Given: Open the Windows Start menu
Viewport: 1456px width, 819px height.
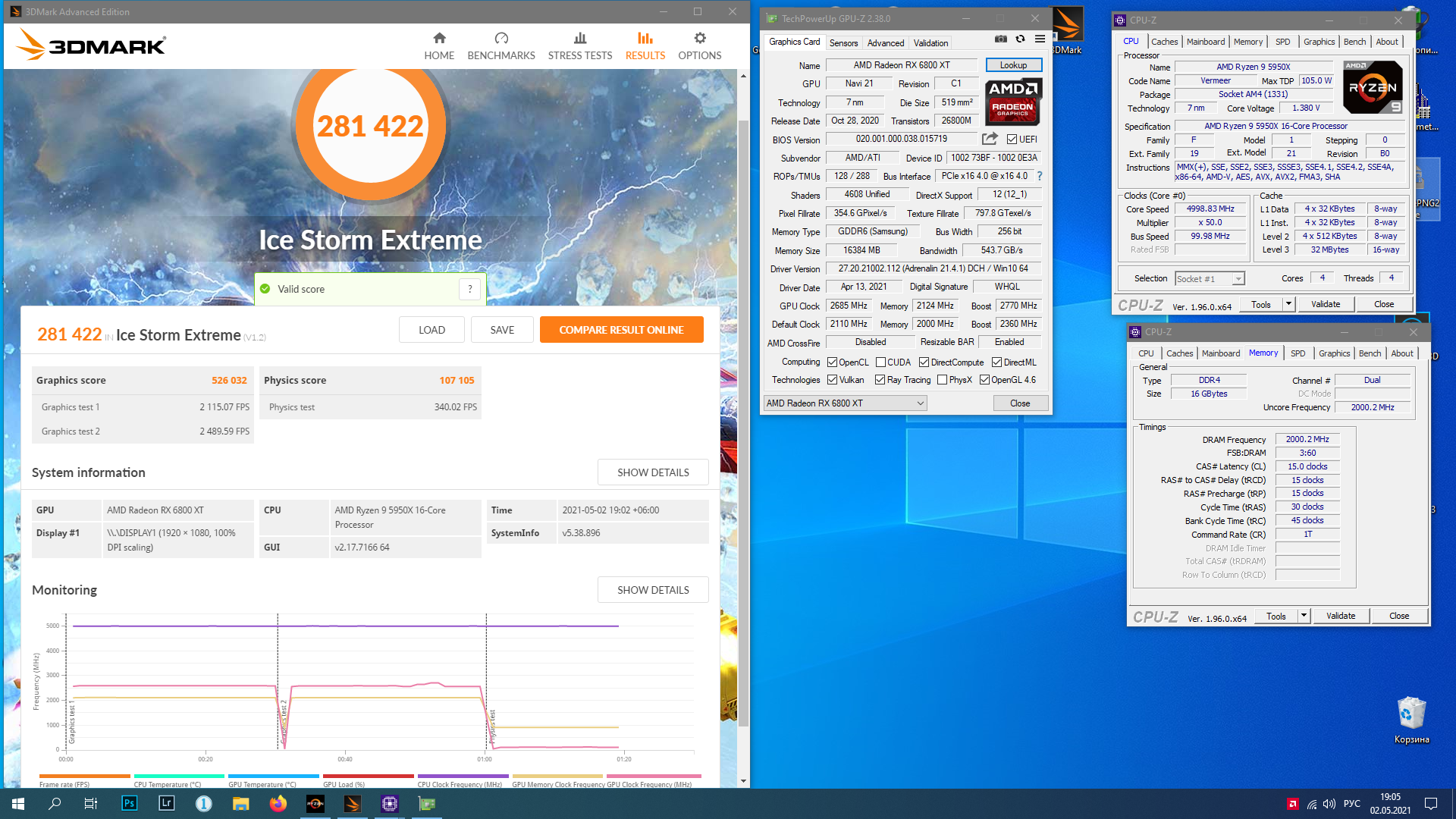Looking at the screenshot, I should [x=18, y=804].
